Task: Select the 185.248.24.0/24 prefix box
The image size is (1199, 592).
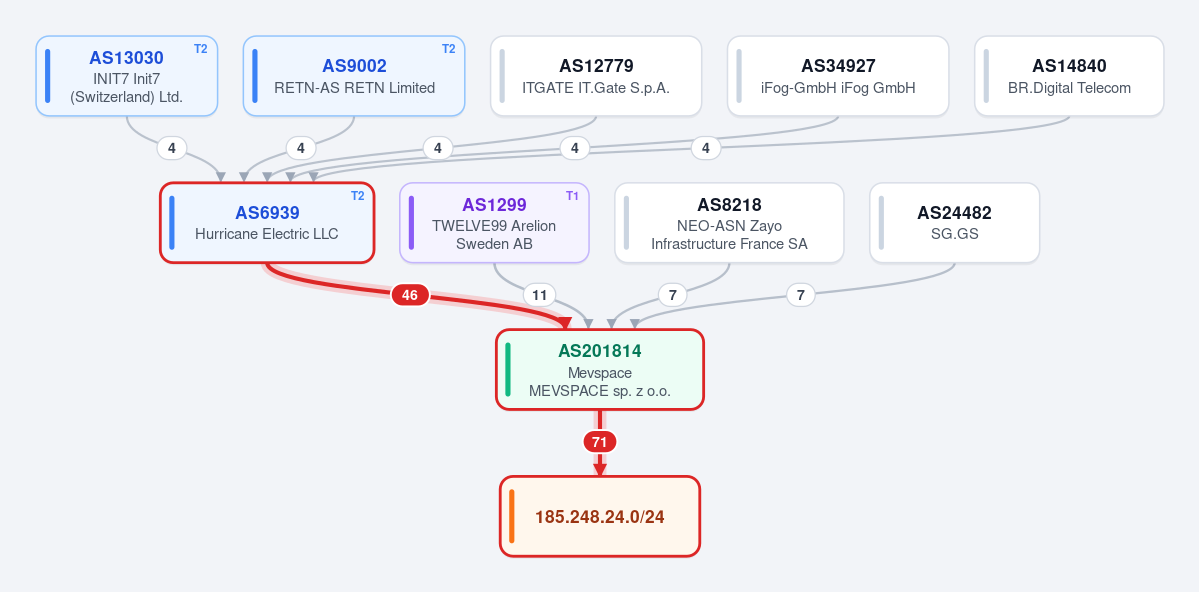Action: tap(600, 516)
